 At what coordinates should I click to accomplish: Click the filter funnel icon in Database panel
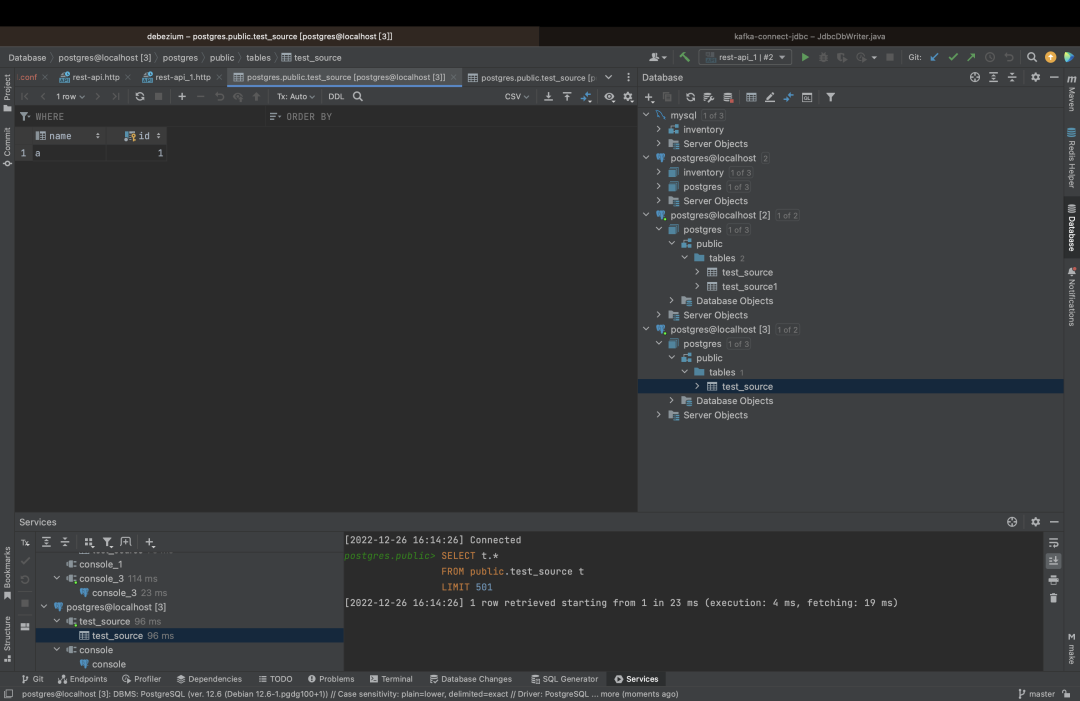(x=830, y=97)
